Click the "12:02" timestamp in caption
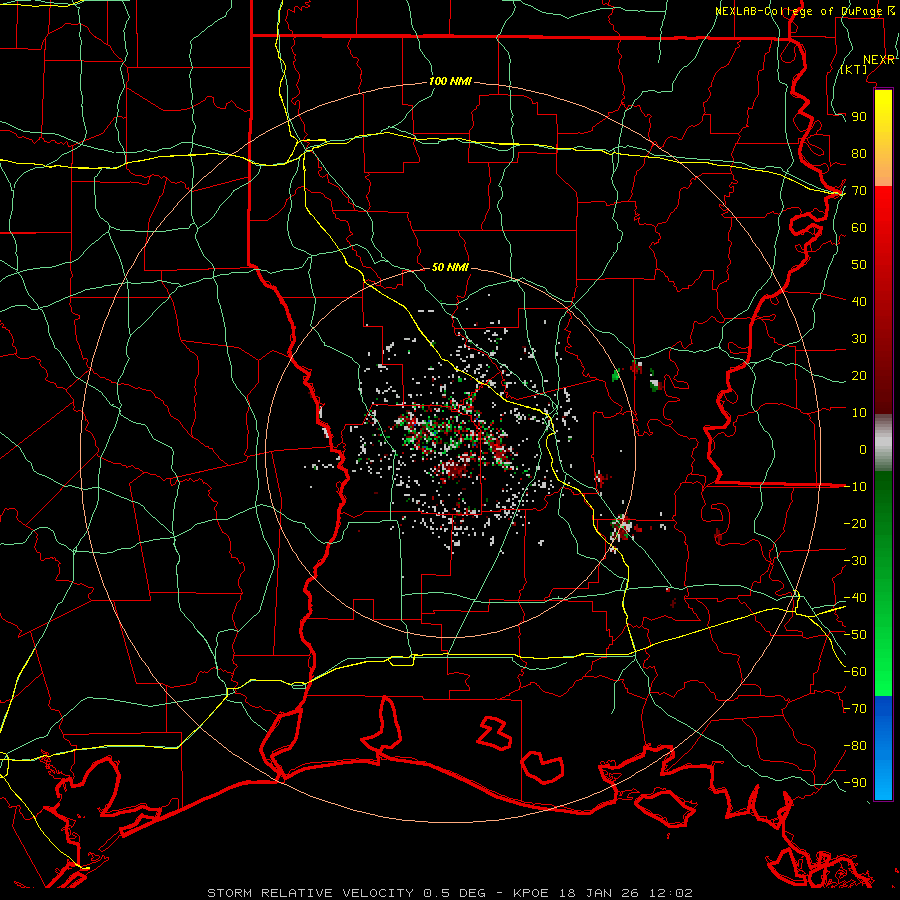The height and width of the screenshot is (900, 900). click(x=670, y=893)
